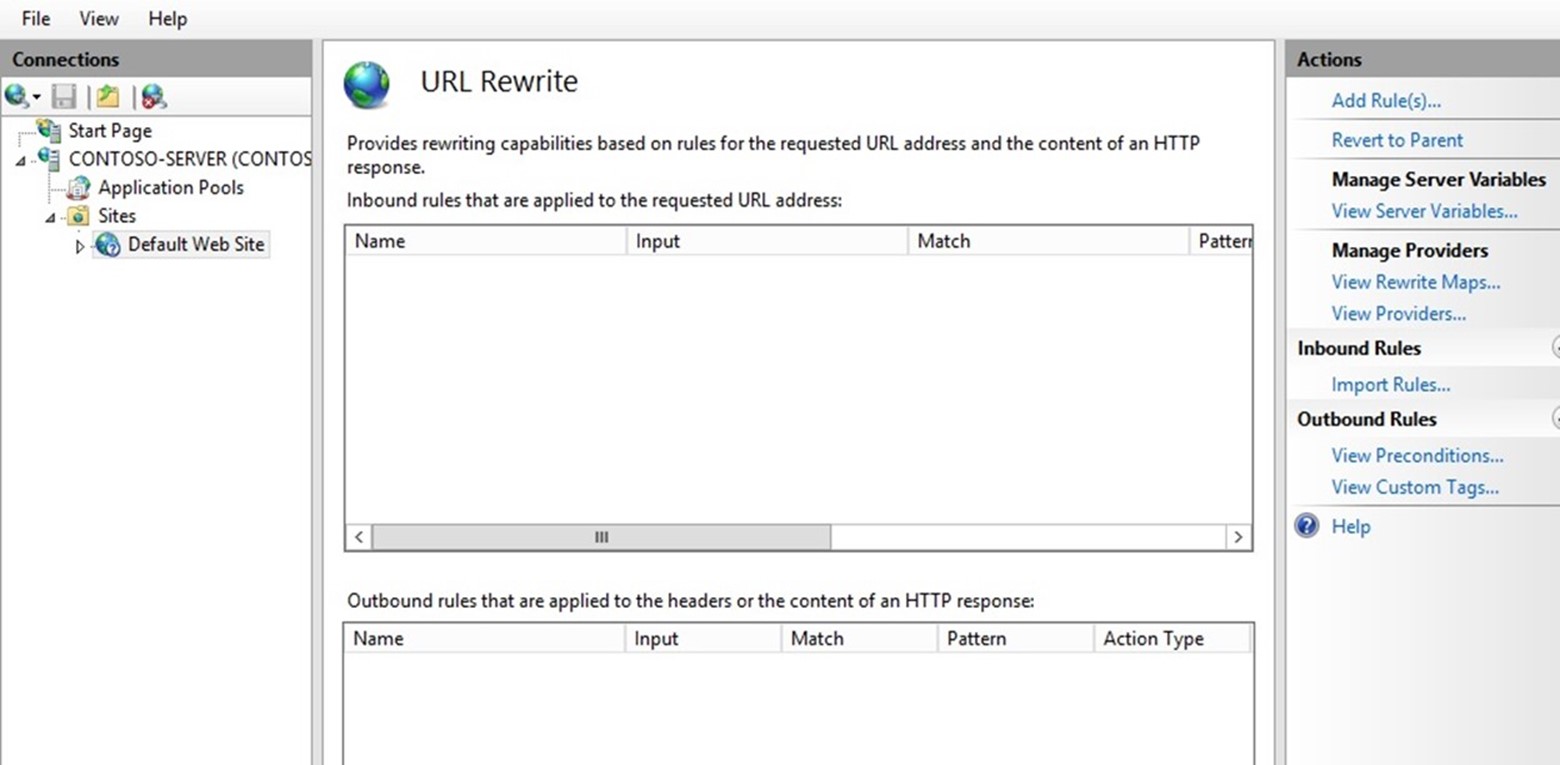Click inbound list scroll left arrow
Viewport: 1560px width, 765px height.
(359, 537)
